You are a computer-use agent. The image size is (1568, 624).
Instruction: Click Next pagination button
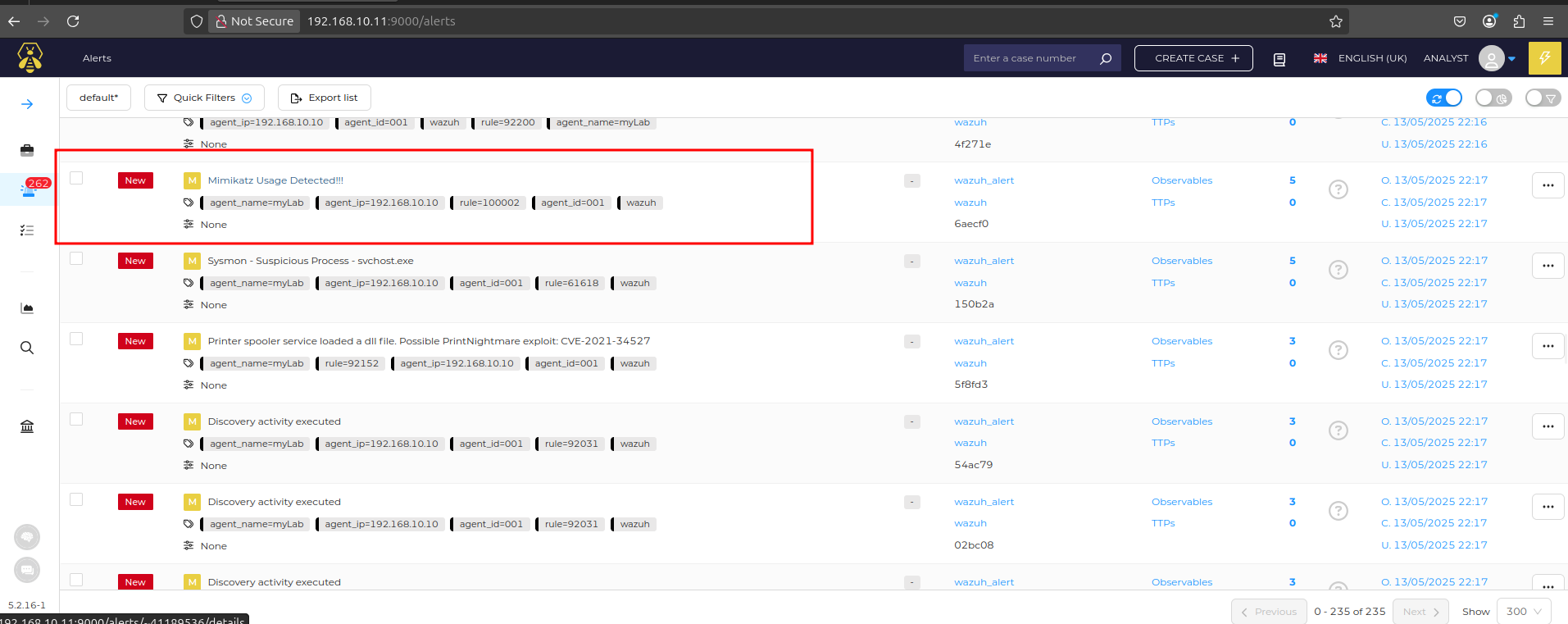point(1420,612)
